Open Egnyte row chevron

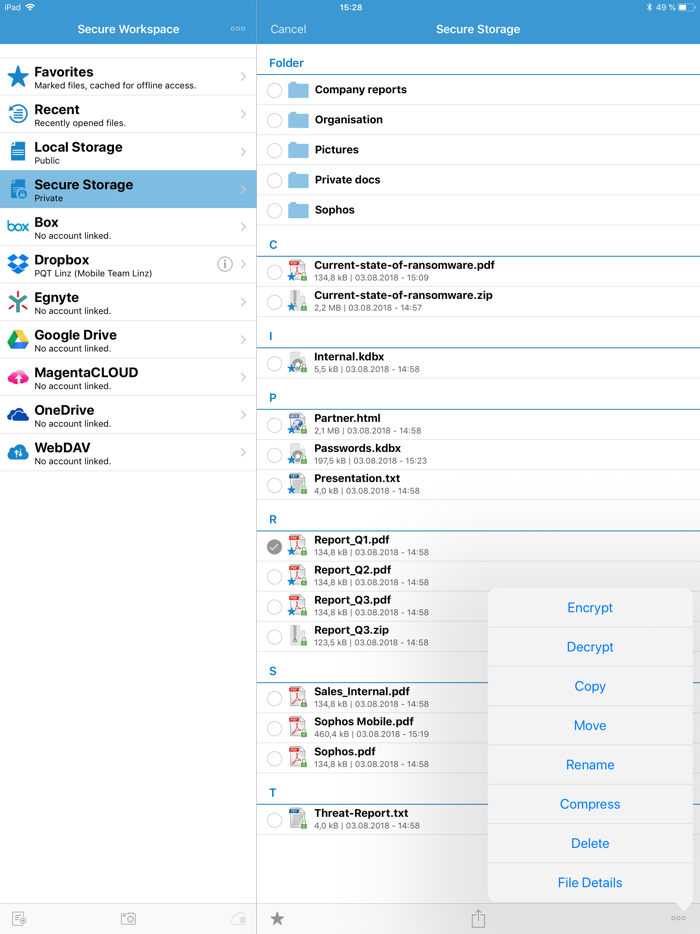click(x=243, y=302)
